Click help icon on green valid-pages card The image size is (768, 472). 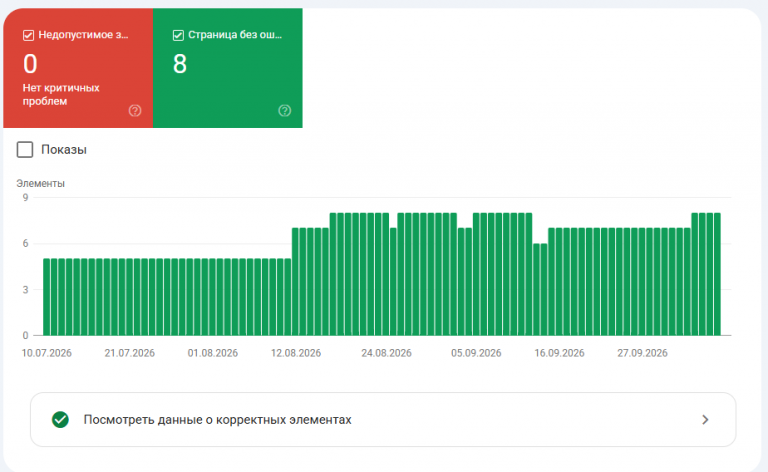click(285, 111)
